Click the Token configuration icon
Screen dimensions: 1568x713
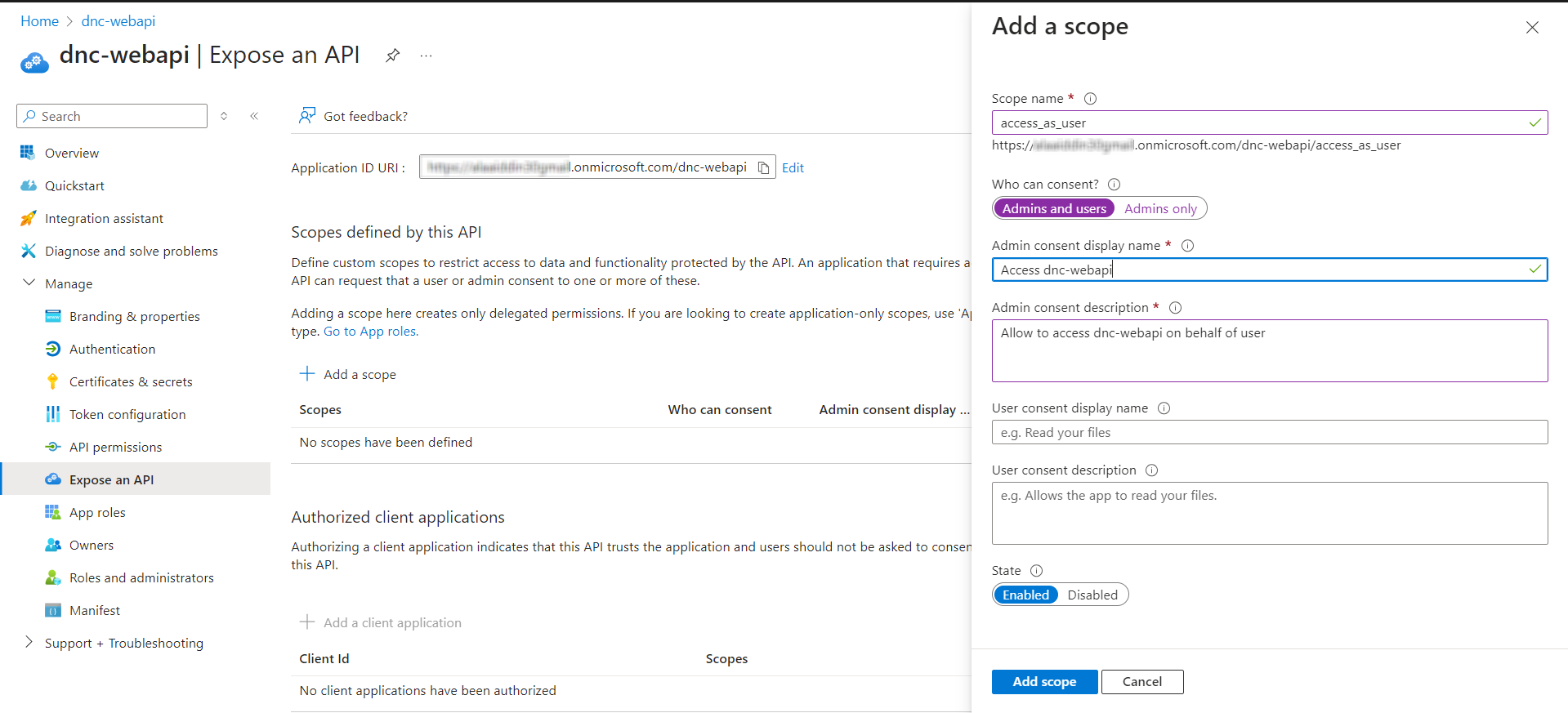53,414
